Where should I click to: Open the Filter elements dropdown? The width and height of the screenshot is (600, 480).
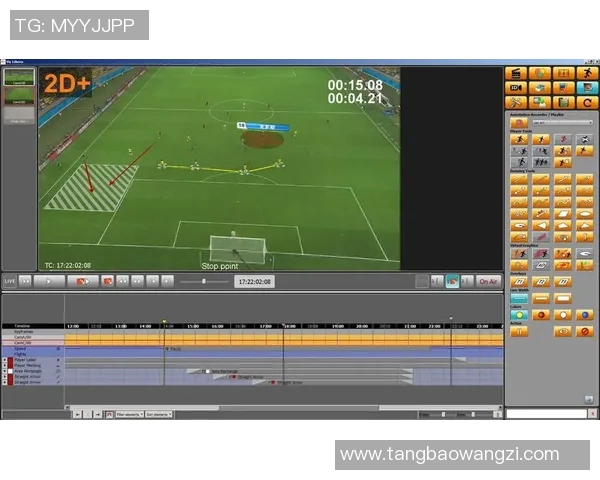(128, 414)
